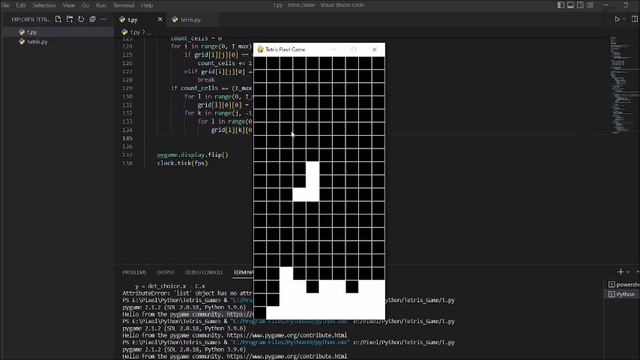Open Explorer more actions menu
This screenshot has width=640, height=360.
pyautogui.click(x=104, y=19)
